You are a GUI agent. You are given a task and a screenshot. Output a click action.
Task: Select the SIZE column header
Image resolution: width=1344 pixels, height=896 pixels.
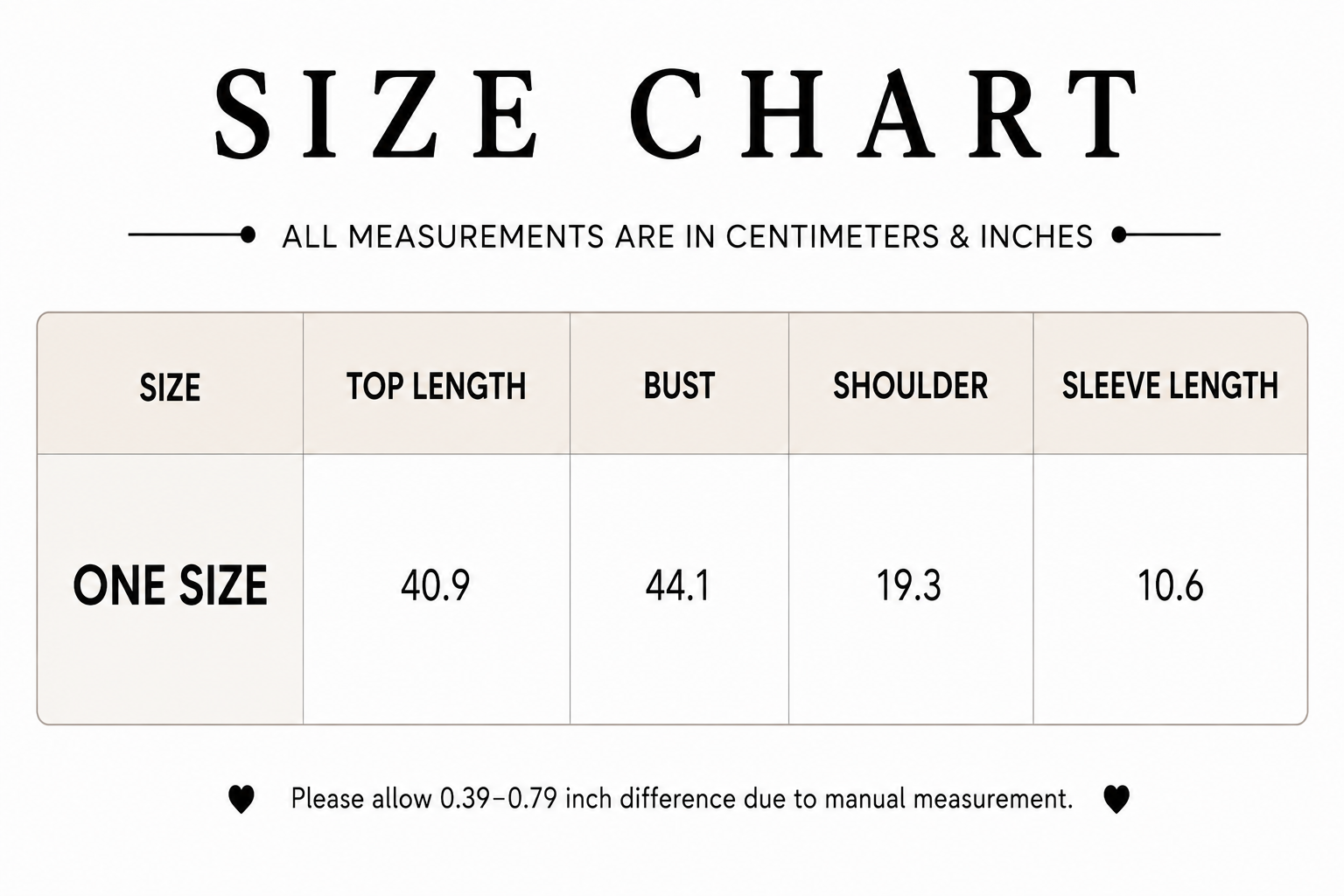(x=170, y=387)
